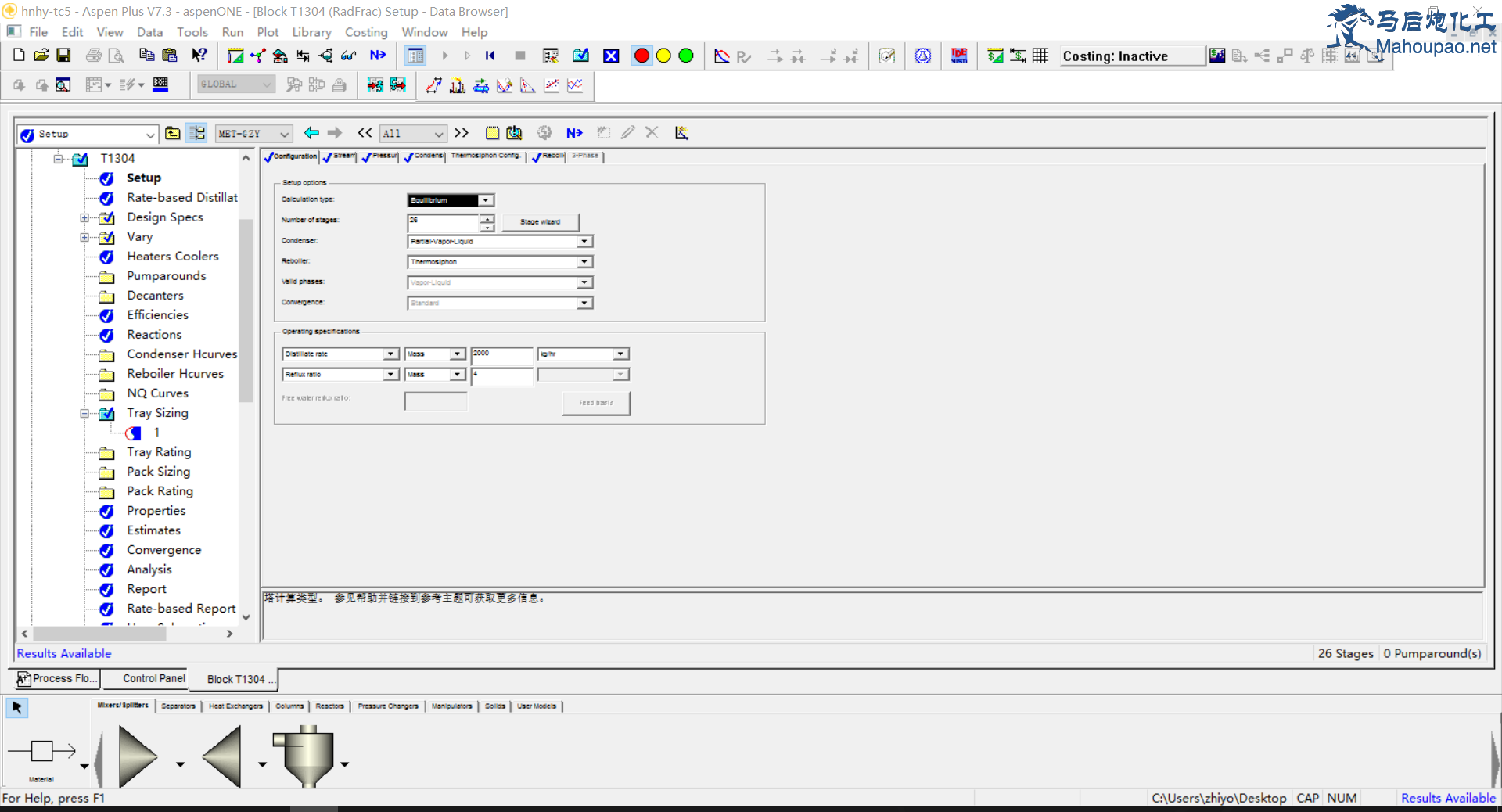The image size is (1502, 812).
Task: Click the eyeglasses icon in the toolbar
Action: point(349,56)
